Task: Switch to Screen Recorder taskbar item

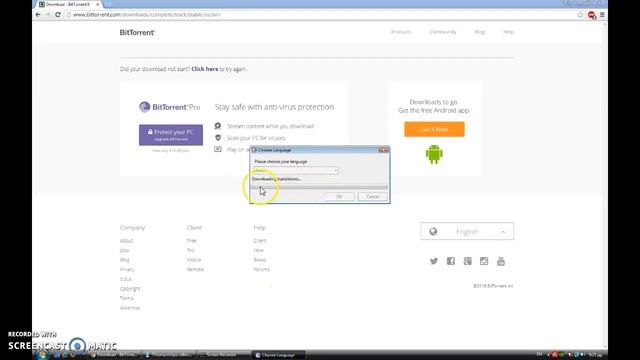Action: click(224, 356)
